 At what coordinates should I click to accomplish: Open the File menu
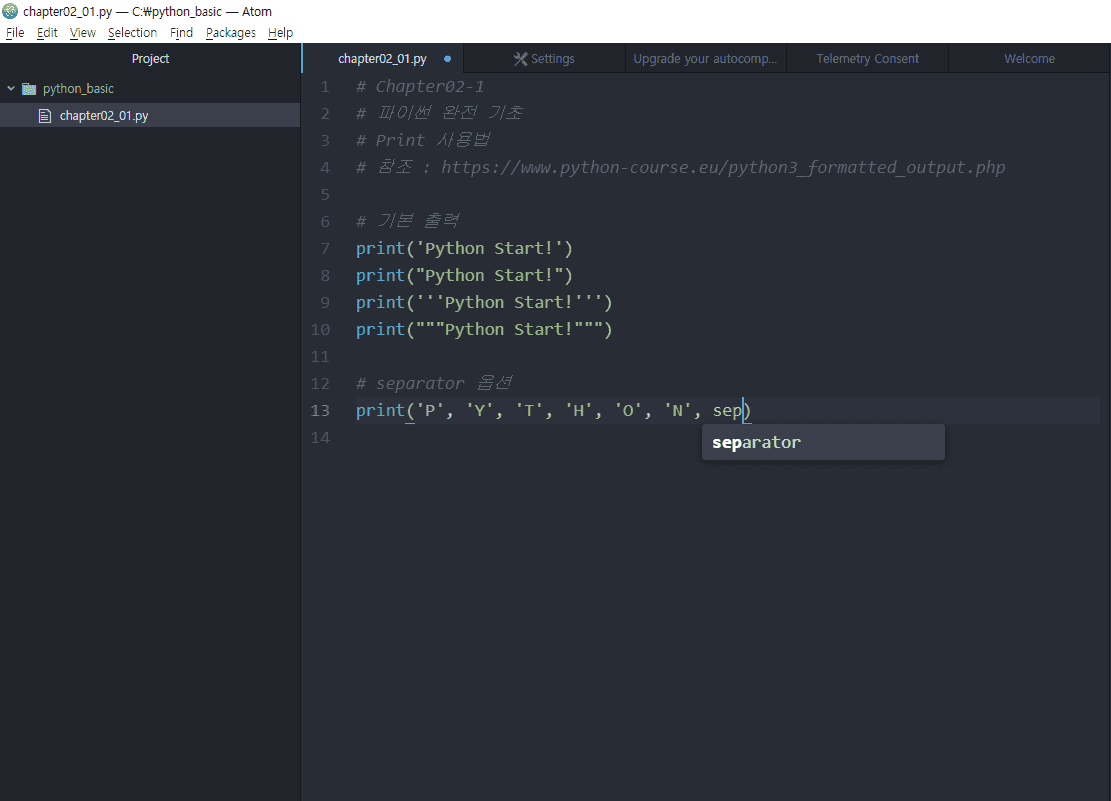click(15, 33)
